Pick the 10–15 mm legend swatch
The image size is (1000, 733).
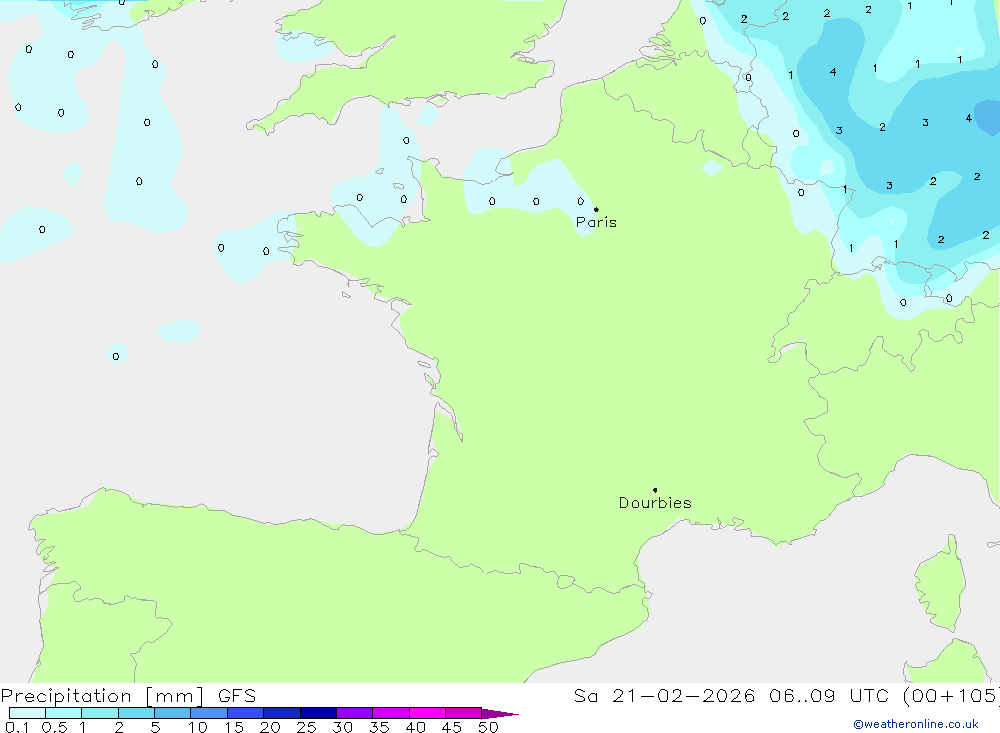pos(209,713)
